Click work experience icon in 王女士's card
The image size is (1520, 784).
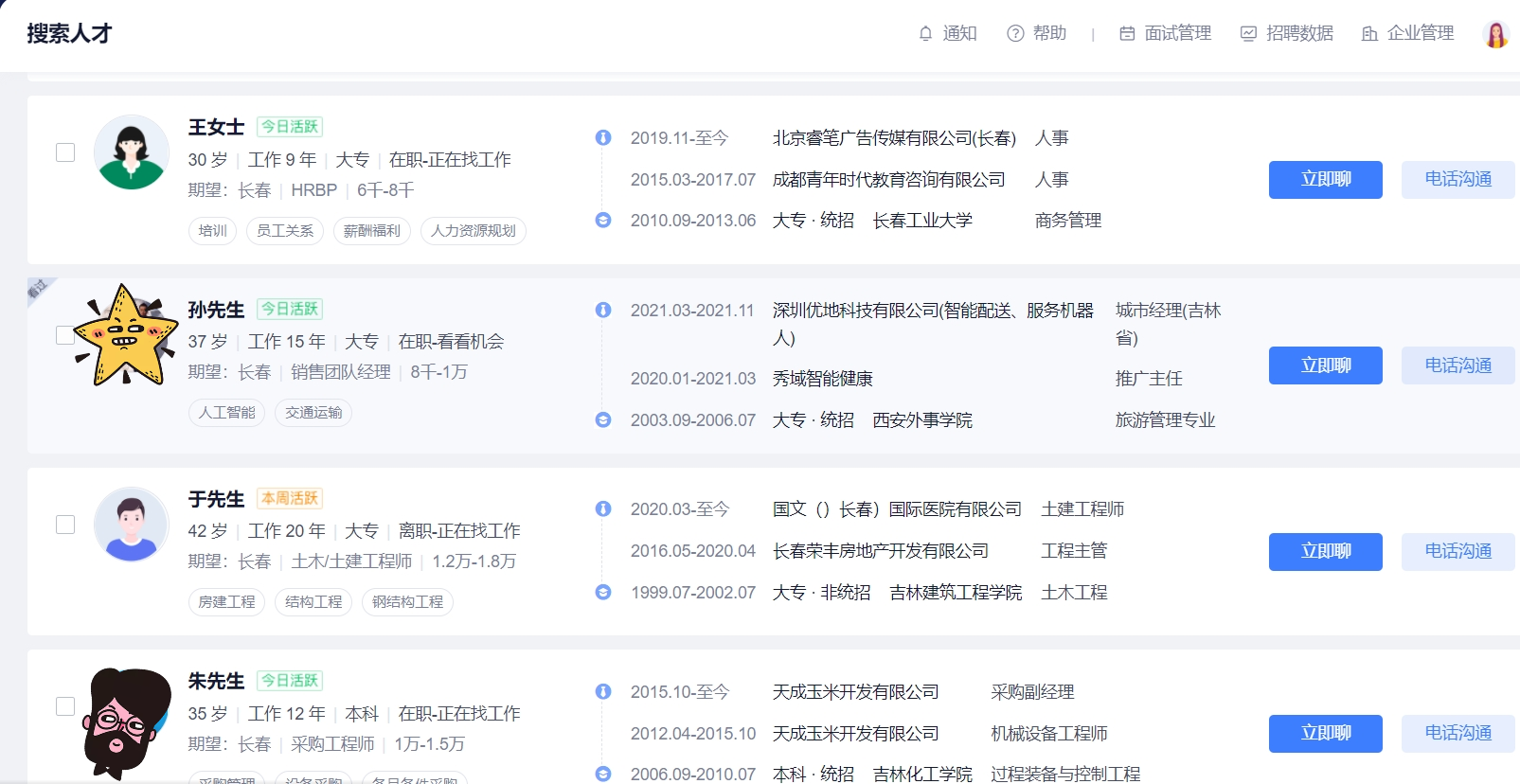[x=603, y=138]
